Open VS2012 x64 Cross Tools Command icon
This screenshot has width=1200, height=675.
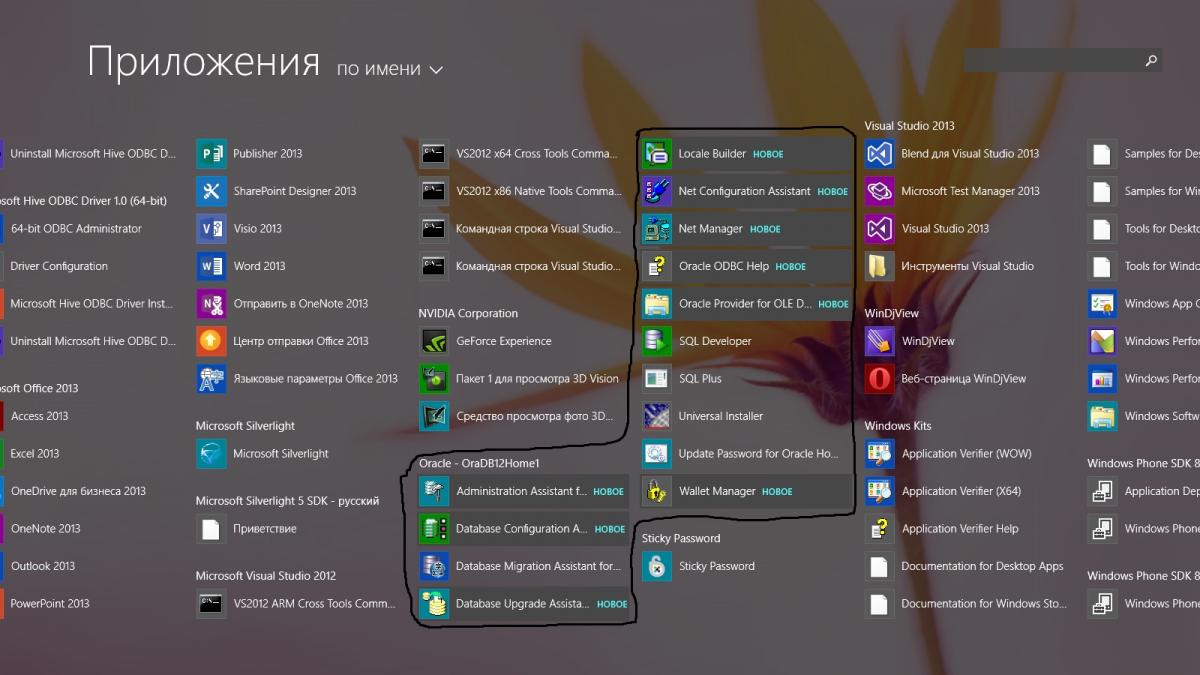[x=434, y=154]
